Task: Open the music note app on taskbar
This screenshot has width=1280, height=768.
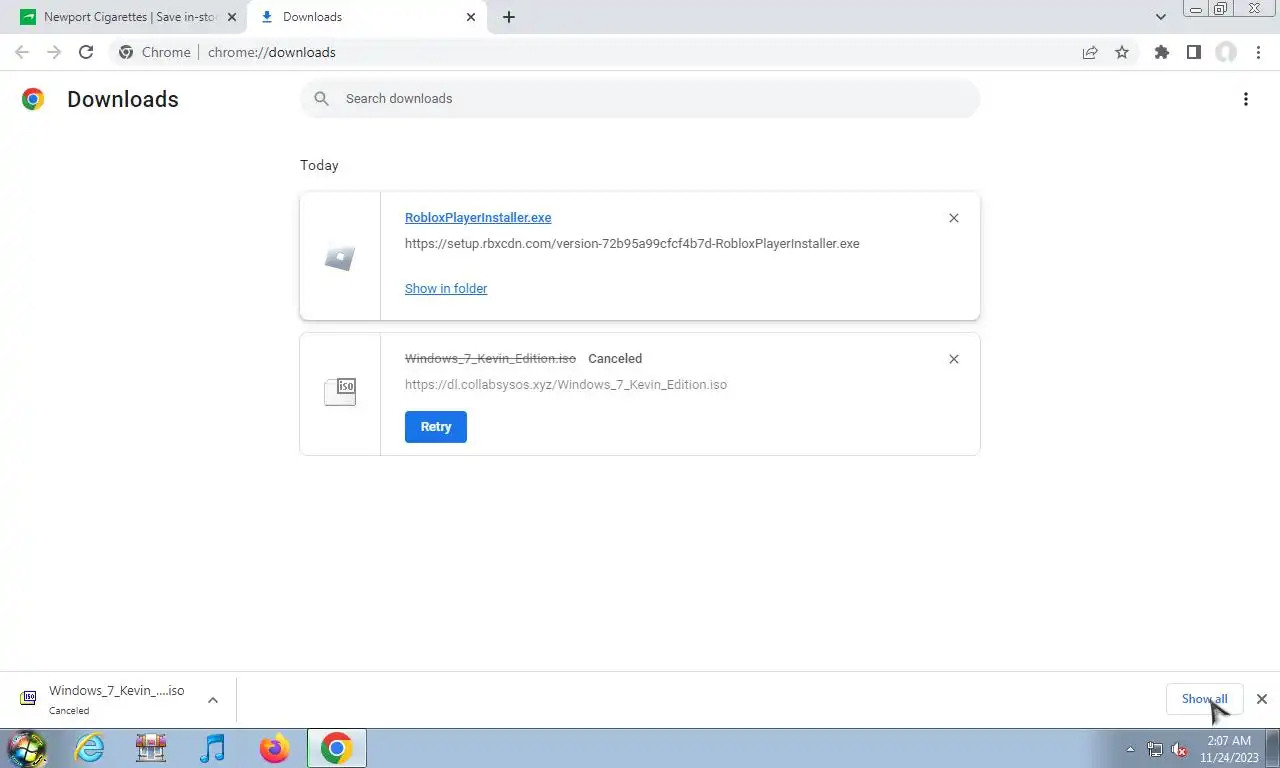Action: pos(212,748)
